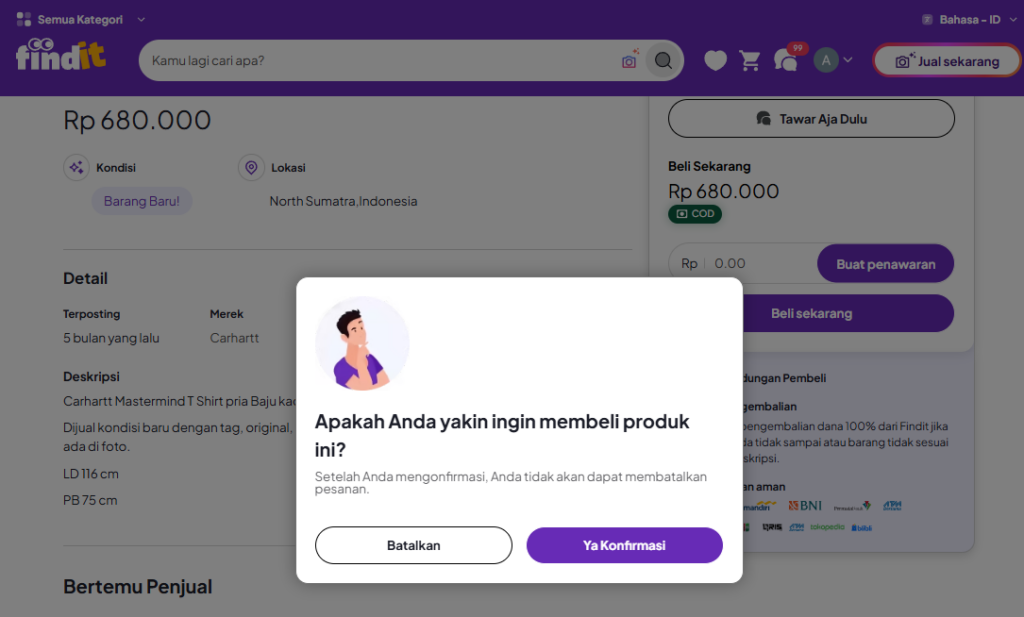Open chat messages with 99 badge

tap(787, 60)
